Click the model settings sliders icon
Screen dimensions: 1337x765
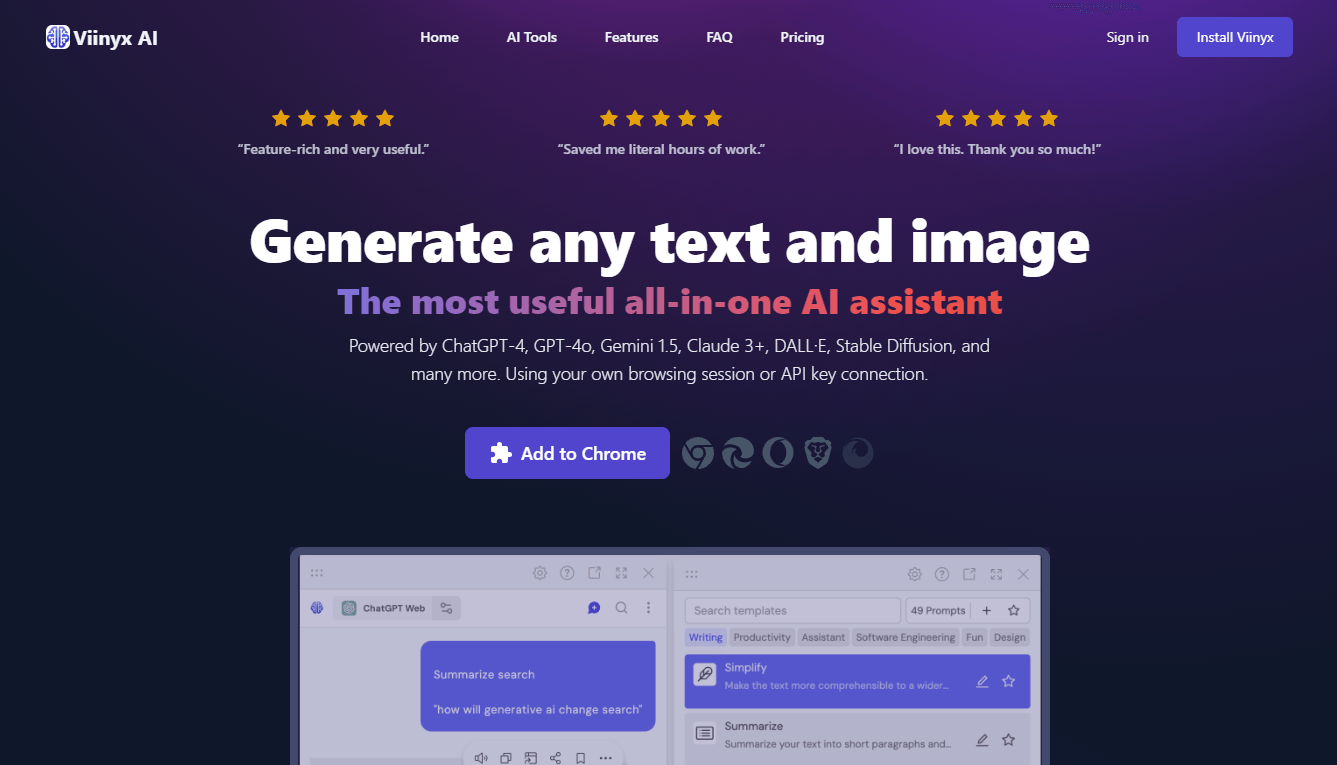[446, 607]
